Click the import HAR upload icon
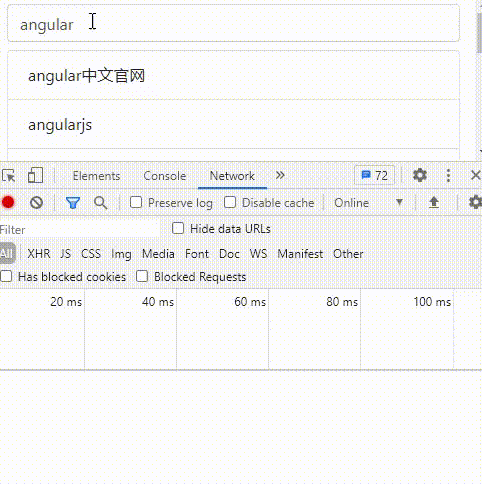 click(434, 203)
